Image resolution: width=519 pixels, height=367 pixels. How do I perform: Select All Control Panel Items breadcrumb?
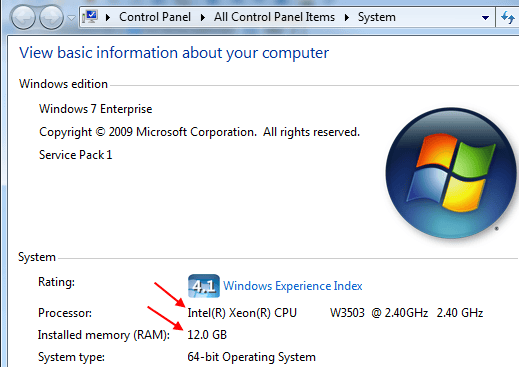click(274, 17)
